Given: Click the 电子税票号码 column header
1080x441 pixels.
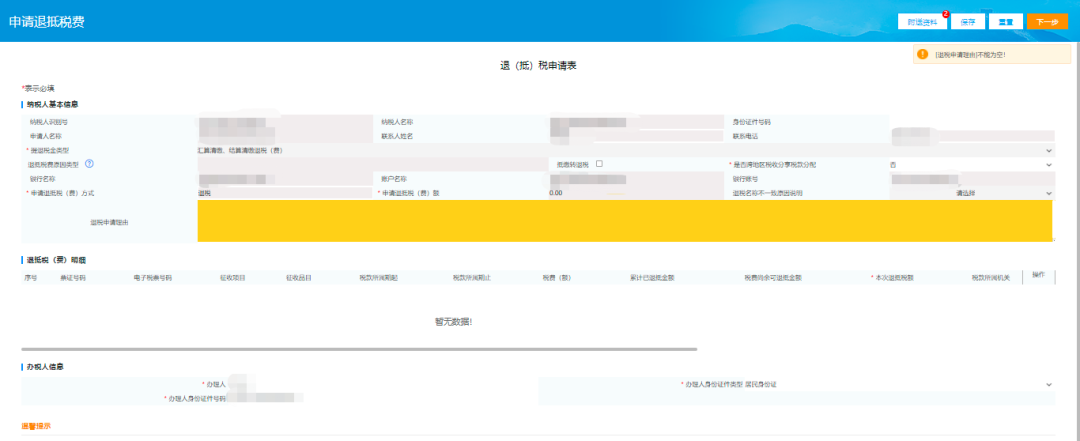Looking at the screenshot, I should point(152,277).
